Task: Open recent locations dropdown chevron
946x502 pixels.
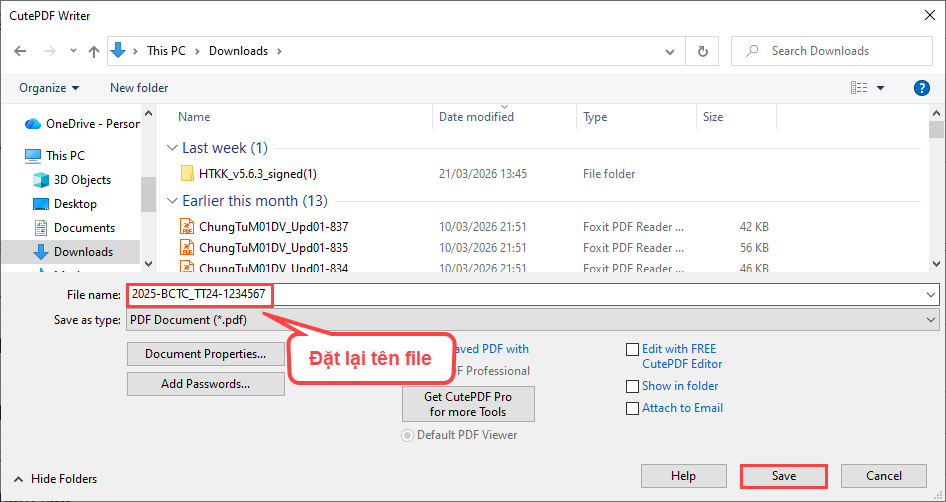Action: pos(73,51)
